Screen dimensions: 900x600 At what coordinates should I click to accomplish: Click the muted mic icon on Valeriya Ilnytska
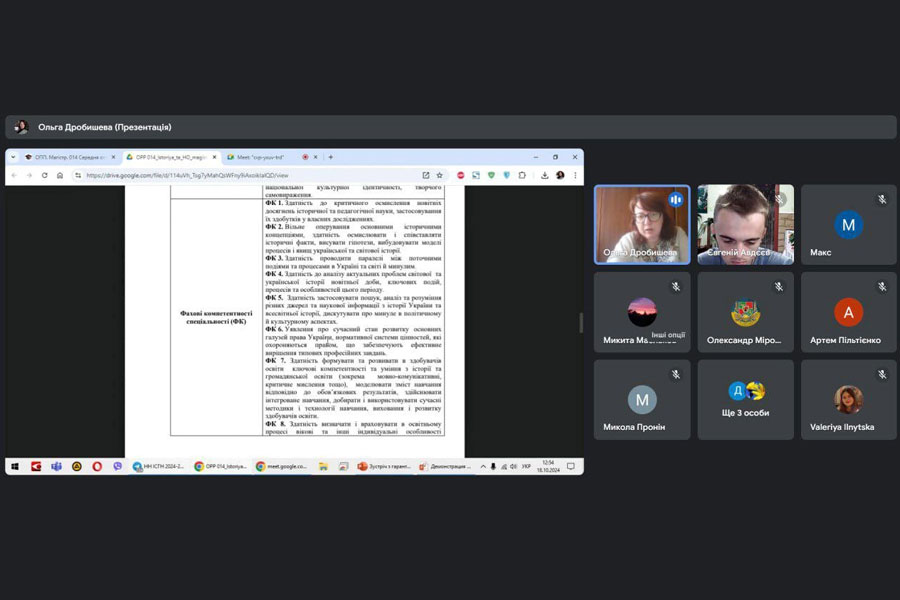(x=882, y=374)
